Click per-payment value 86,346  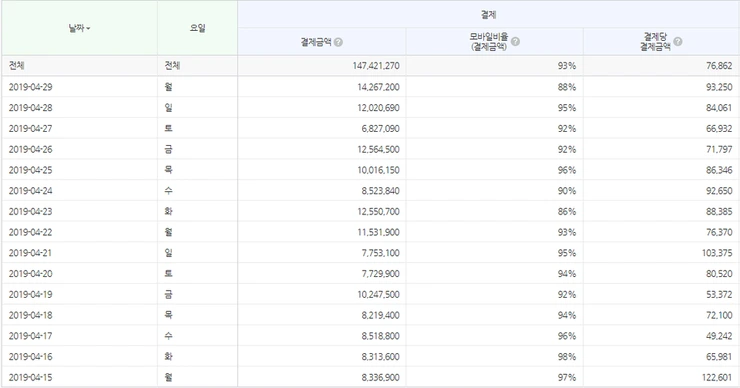point(719,170)
